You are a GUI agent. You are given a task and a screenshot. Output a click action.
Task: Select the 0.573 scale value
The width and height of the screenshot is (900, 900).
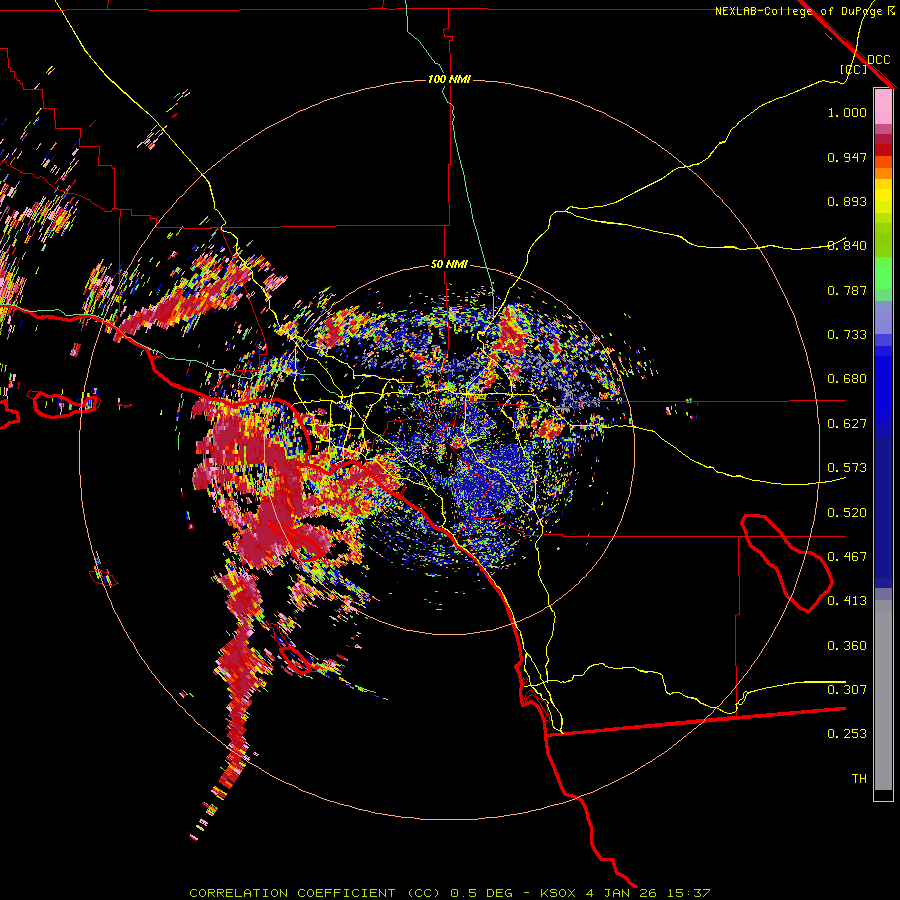[847, 468]
